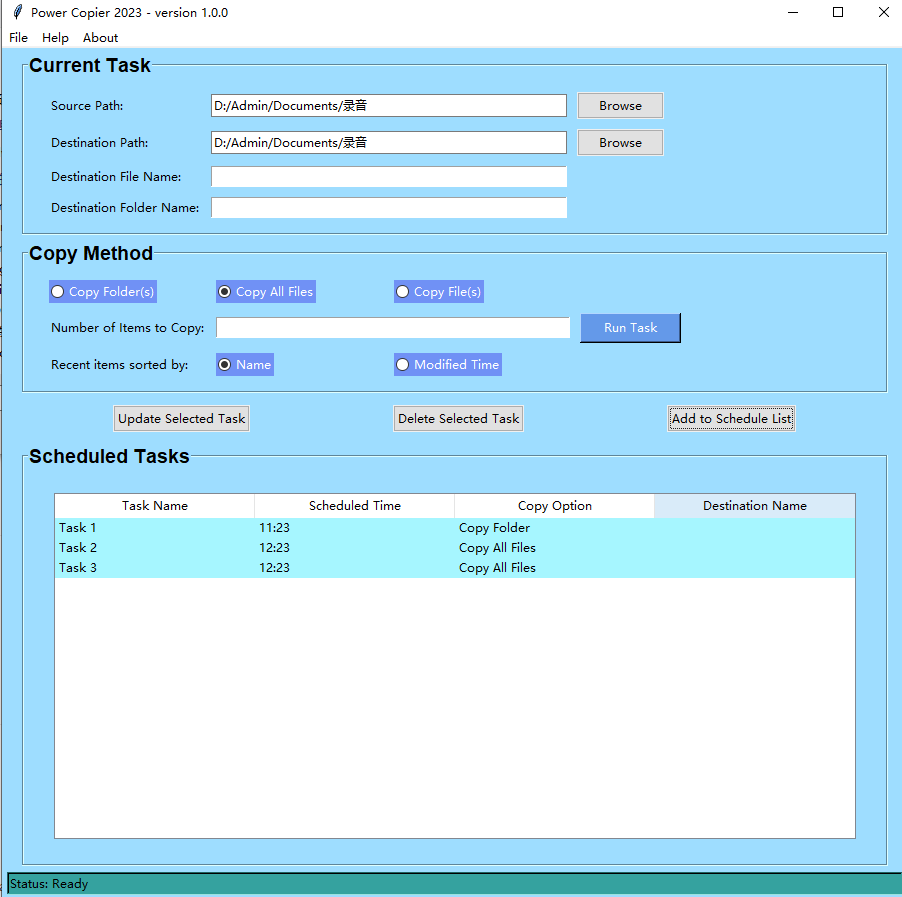Click Update Selected Task button
The width and height of the screenshot is (902, 897).
(x=182, y=418)
